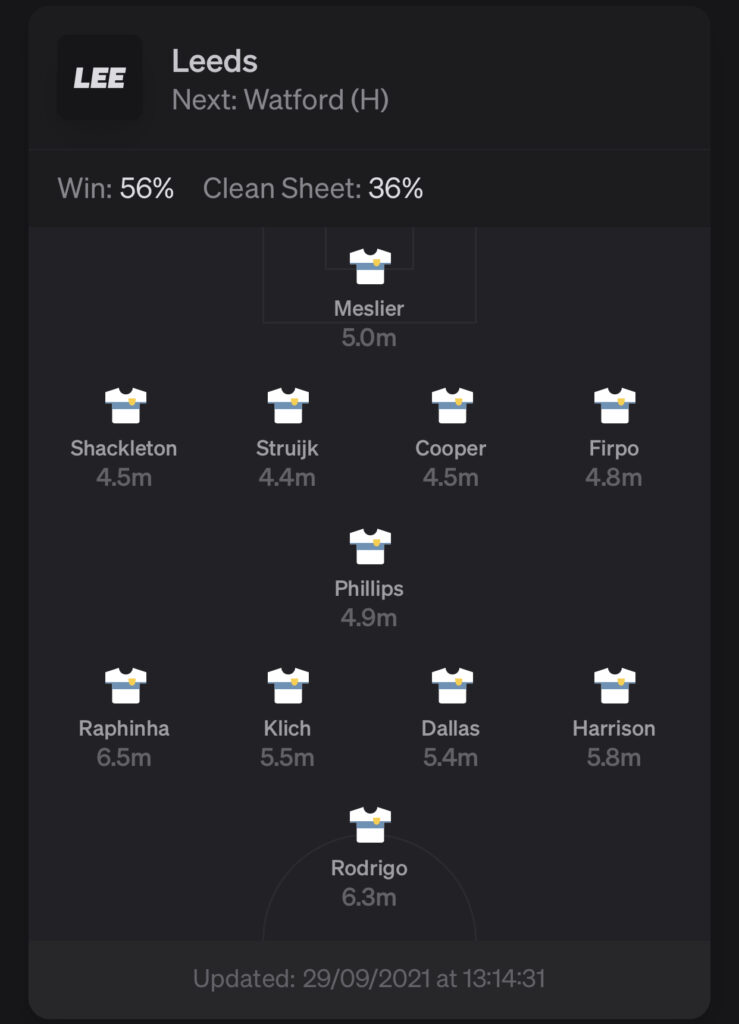The image size is (739, 1024).
Task: Choose Firpo's shirt icon
Action: tap(614, 406)
